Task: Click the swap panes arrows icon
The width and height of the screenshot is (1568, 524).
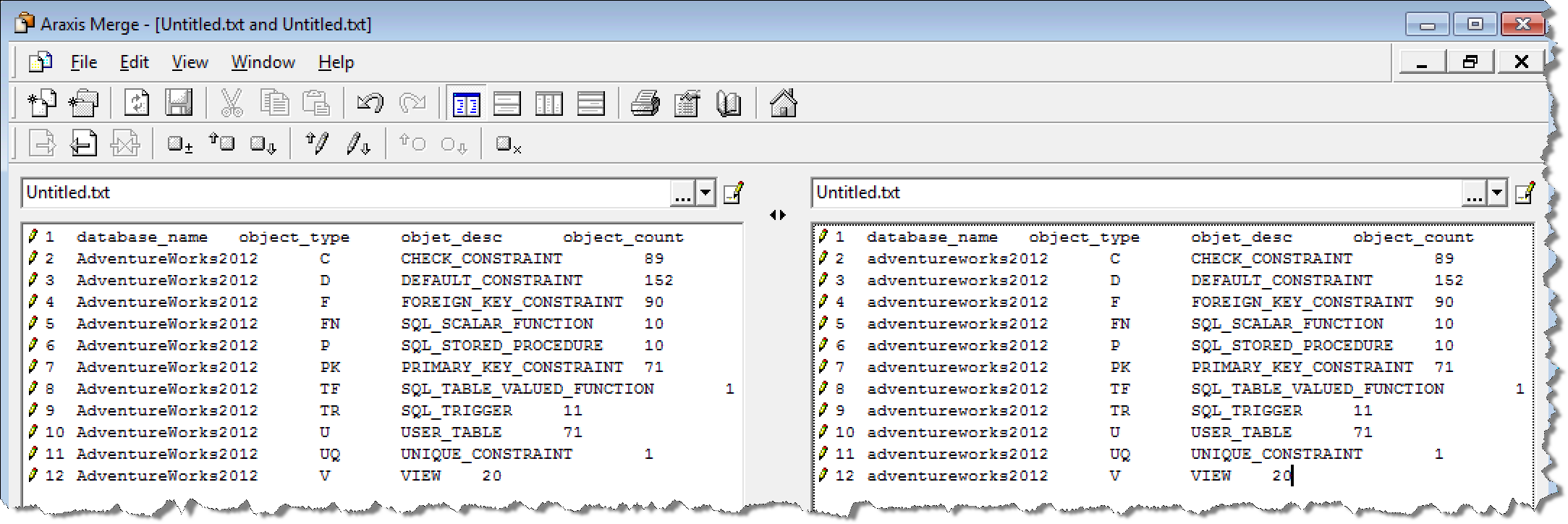Action: 778,215
